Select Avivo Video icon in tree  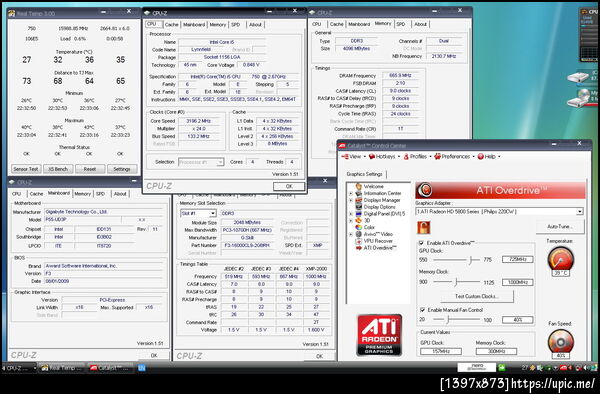click(x=359, y=234)
